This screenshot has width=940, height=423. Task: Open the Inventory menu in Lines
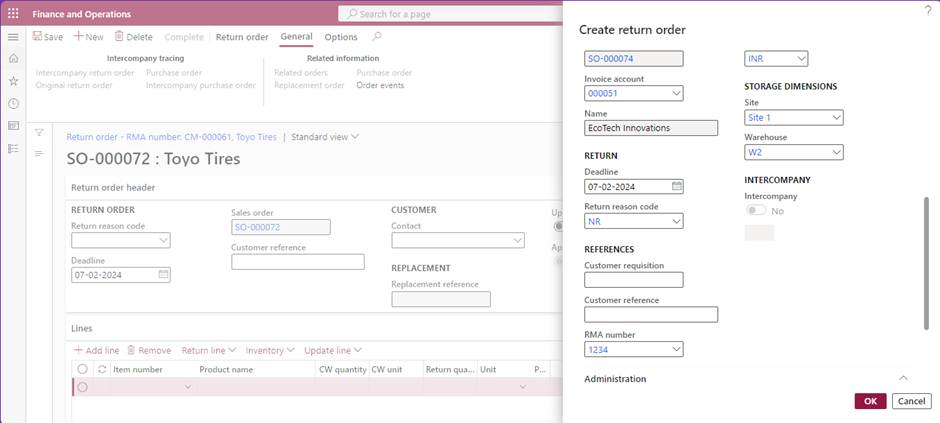pos(270,350)
